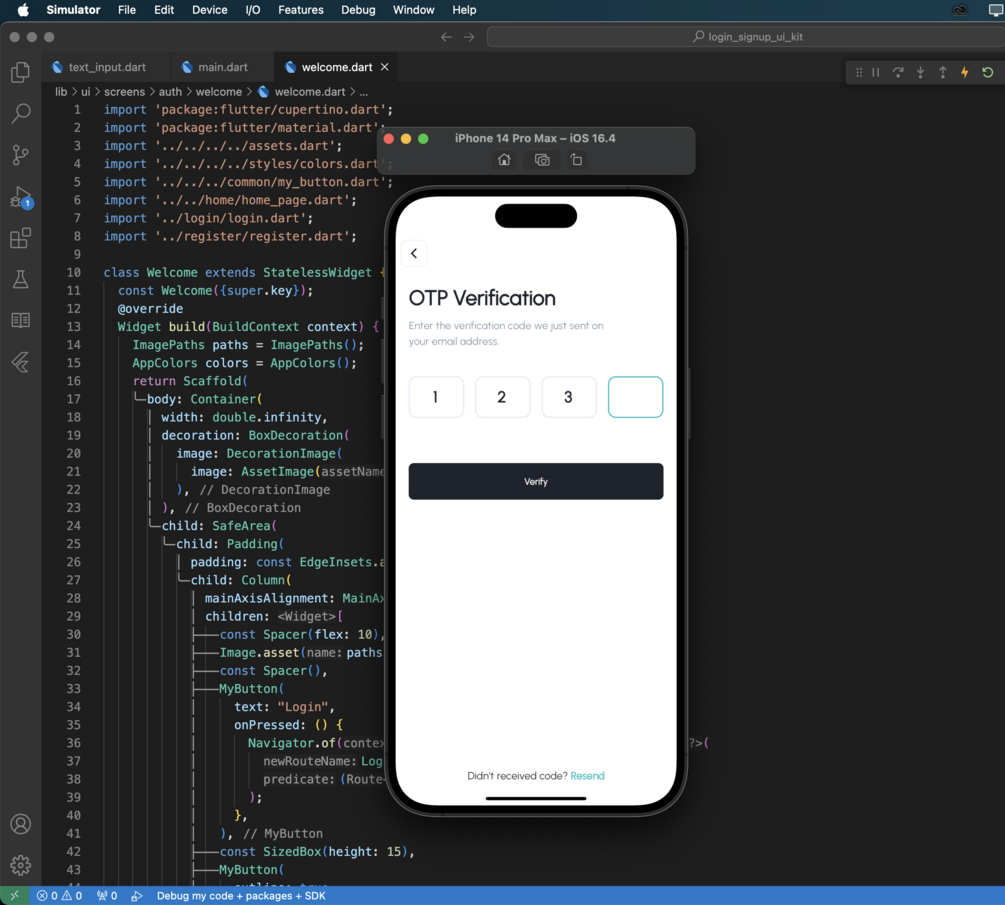Go back with editor navigation arrow
This screenshot has width=1005, height=905.
click(446, 37)
